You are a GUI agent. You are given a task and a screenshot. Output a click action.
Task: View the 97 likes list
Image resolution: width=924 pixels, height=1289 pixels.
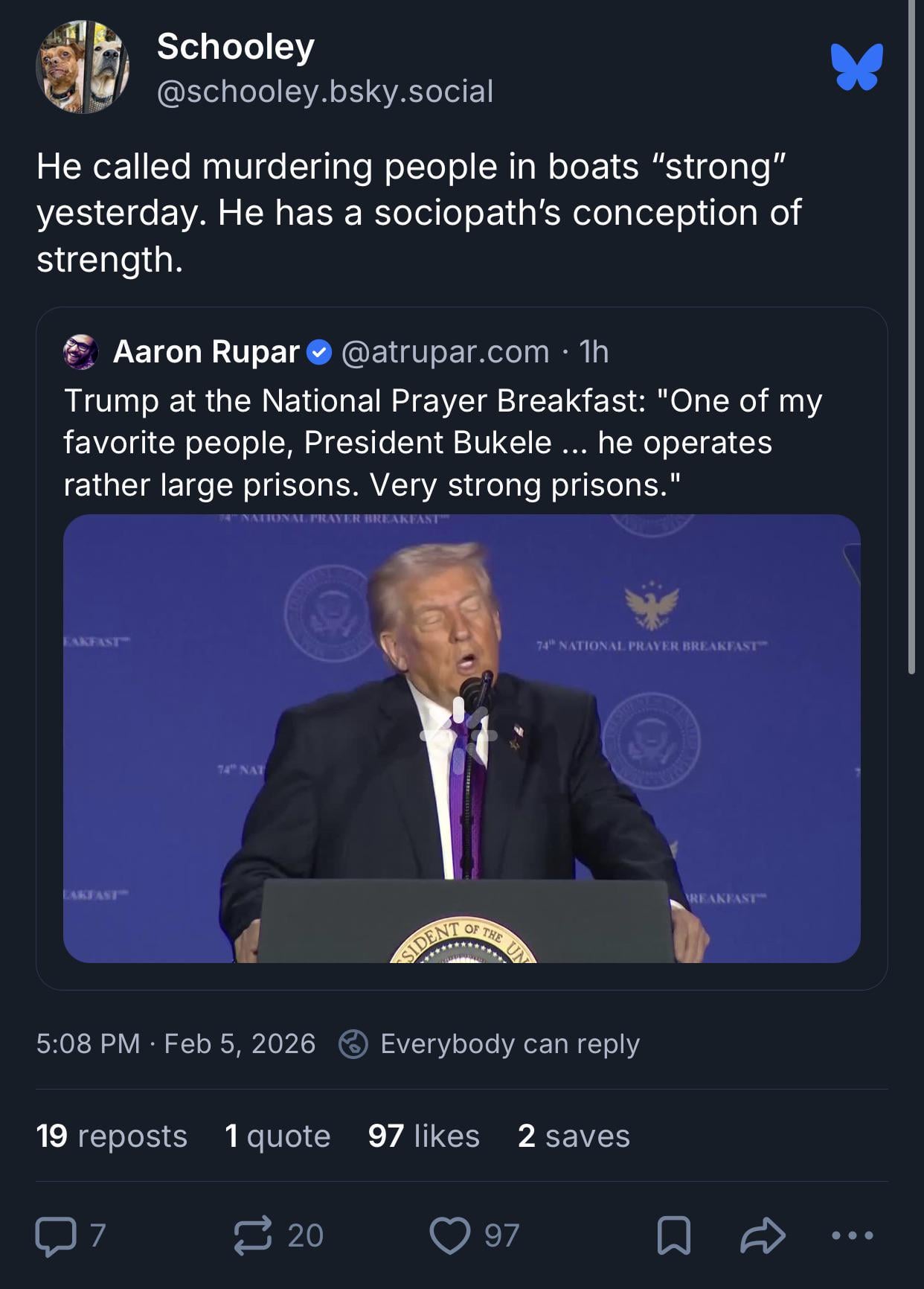click(424, 1136)
